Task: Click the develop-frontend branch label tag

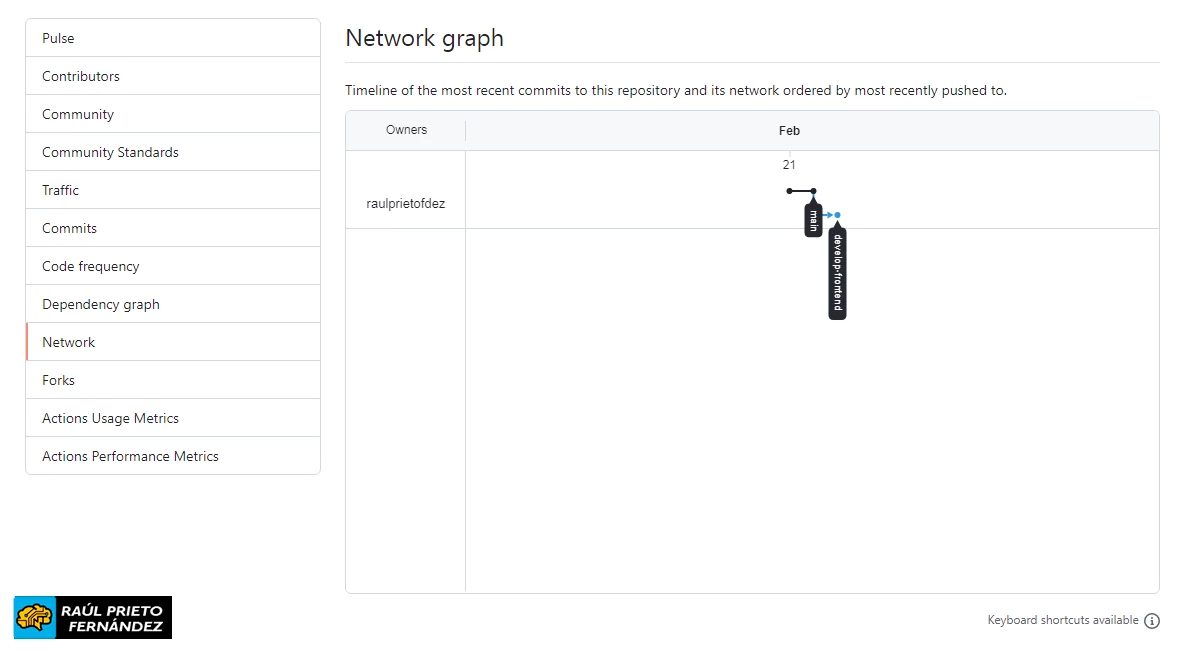Action: (838, 273)
